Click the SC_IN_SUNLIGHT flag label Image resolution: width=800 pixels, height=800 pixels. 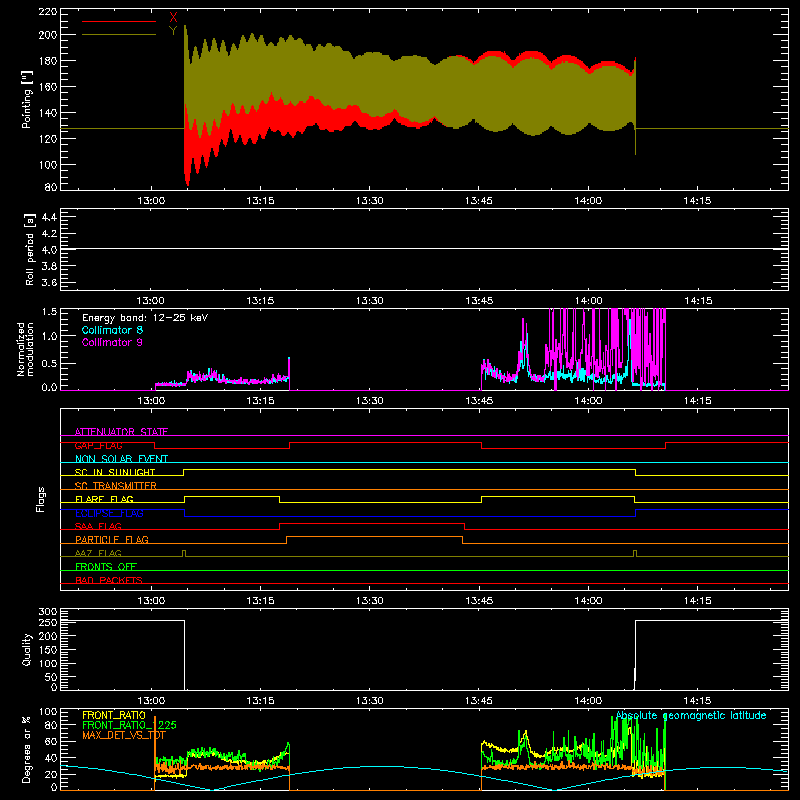click(115, 472)
